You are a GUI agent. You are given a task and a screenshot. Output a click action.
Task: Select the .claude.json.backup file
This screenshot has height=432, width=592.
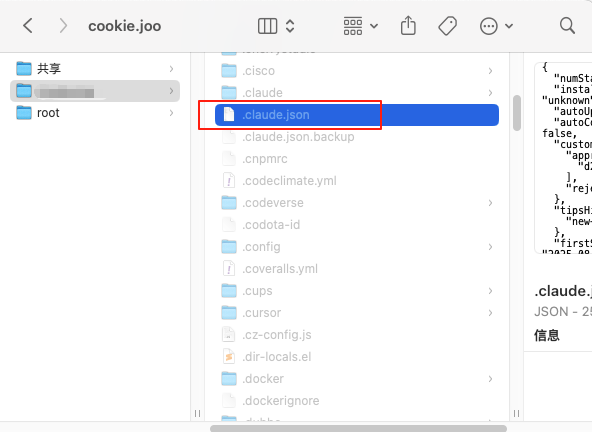(x=357, y=137)
